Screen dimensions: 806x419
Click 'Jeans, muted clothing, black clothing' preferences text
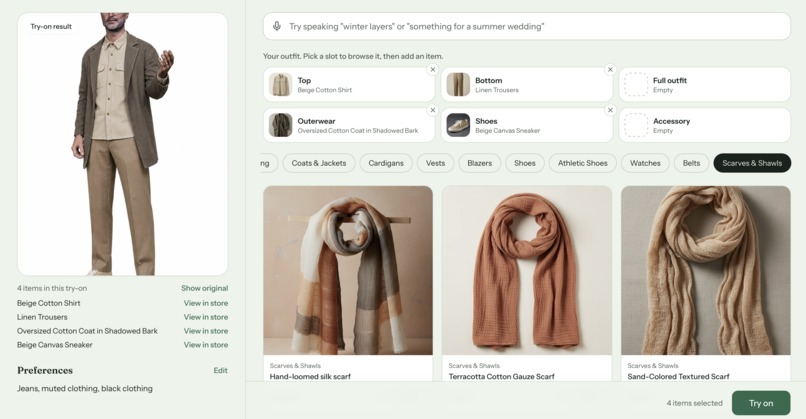pos(85,389)
